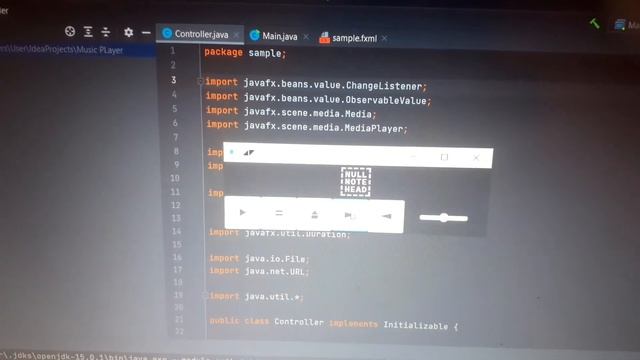Click 'javafx.scene.media.Media;' import line
640x360 pixels.
291,112
